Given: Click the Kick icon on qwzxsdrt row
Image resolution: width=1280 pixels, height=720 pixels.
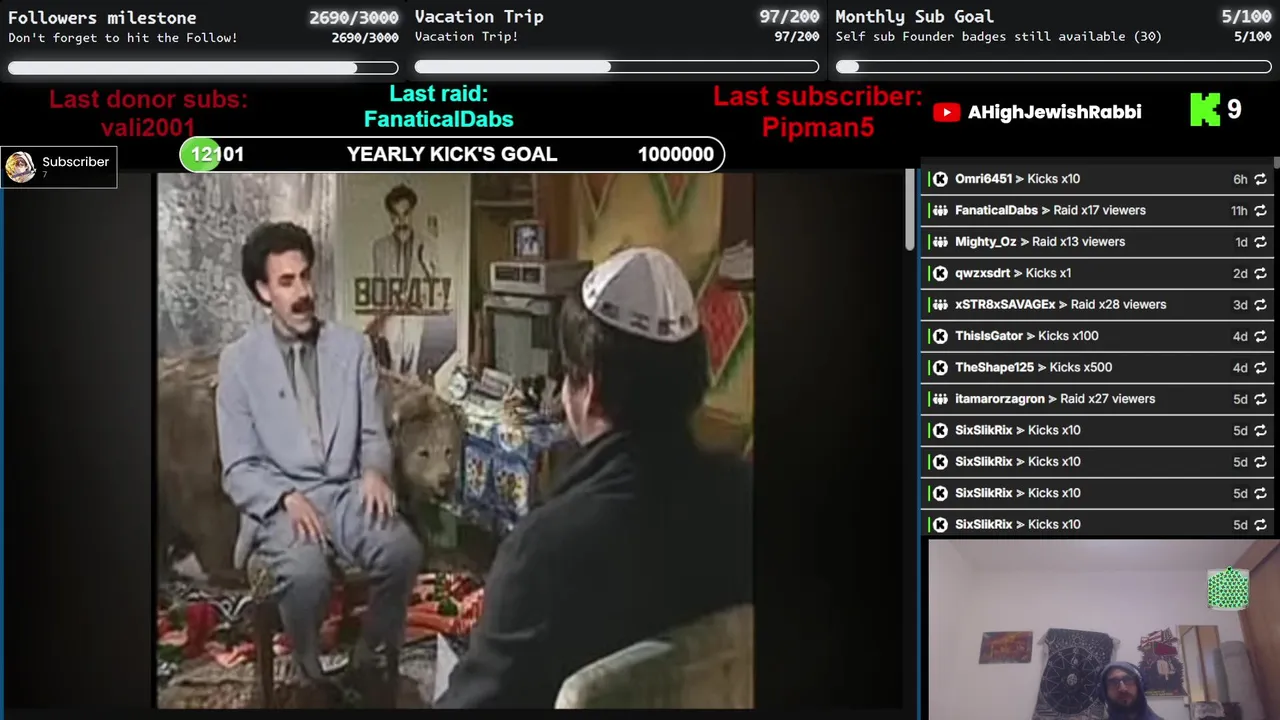Looking at the screenshot, I should [940, 273].
